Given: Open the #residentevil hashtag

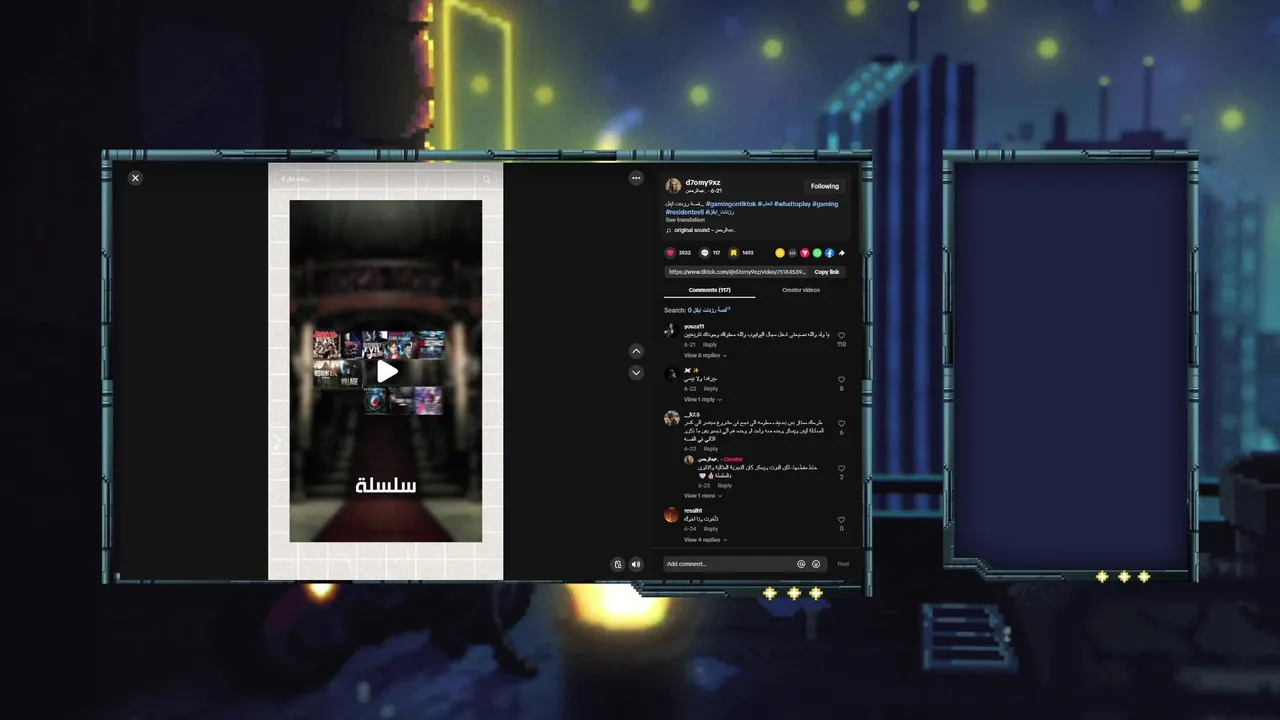Looking at the screenshot, I should pos(684,212).
